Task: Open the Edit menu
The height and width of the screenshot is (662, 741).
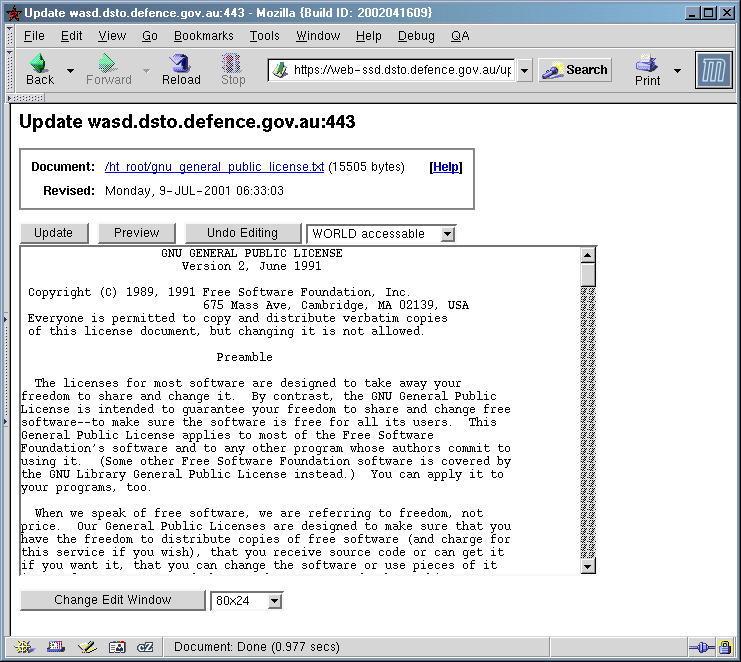Action: pyautogui.click(x=71, y=36)
